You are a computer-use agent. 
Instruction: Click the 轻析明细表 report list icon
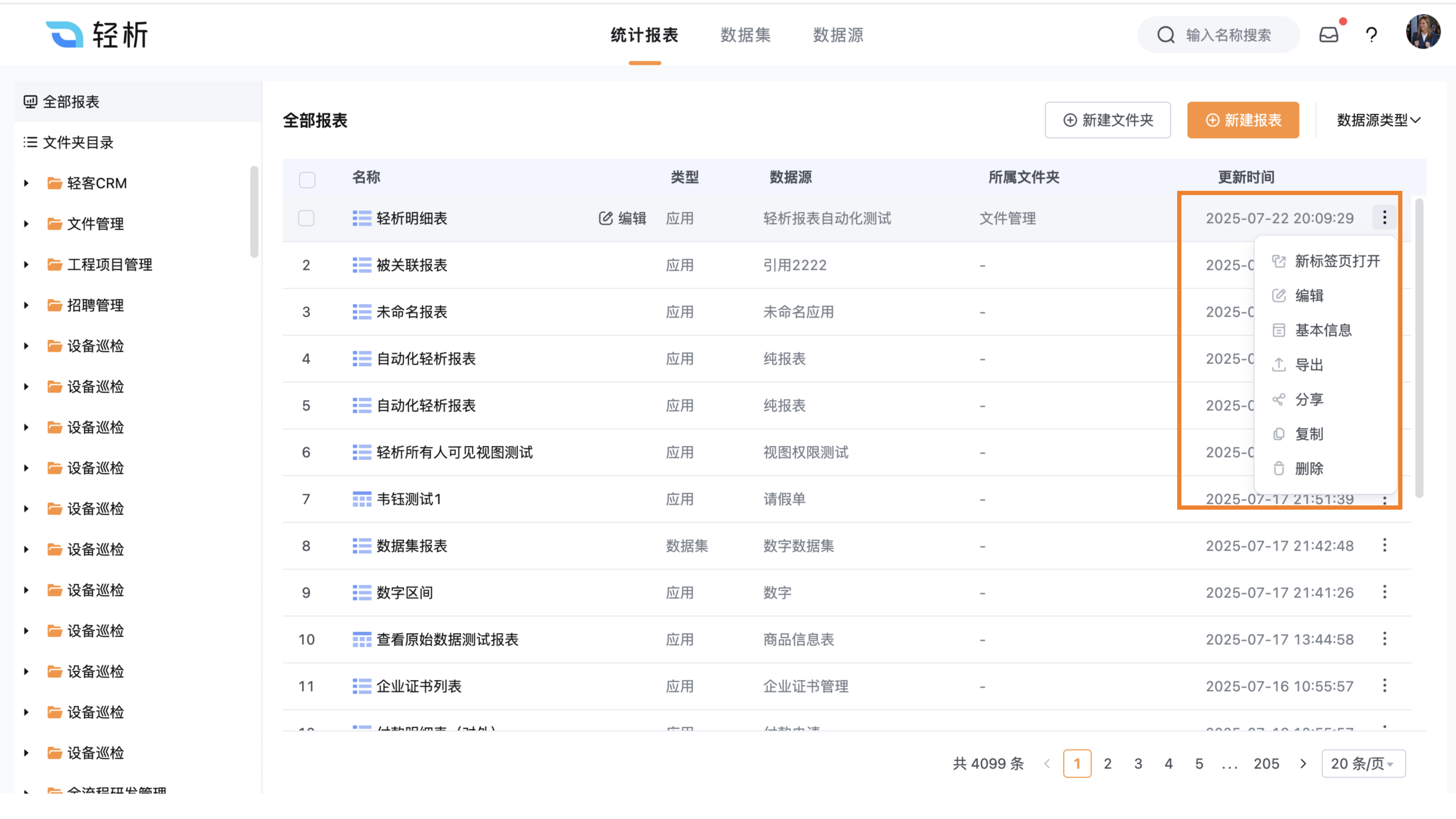coord(362,218)
